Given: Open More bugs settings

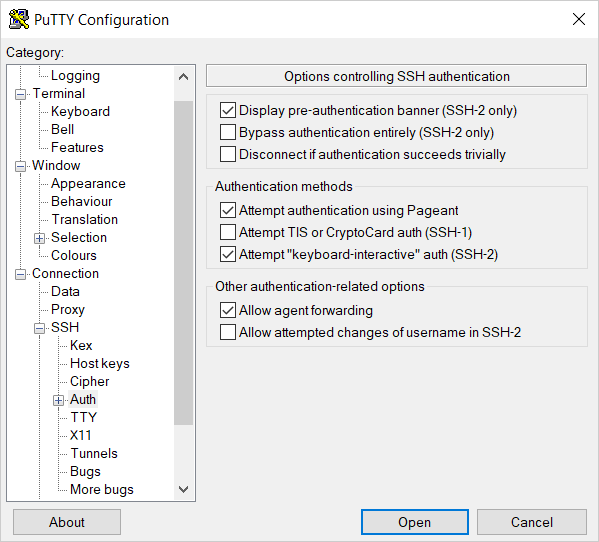Looking at the screenshot, I should point(102,490).
